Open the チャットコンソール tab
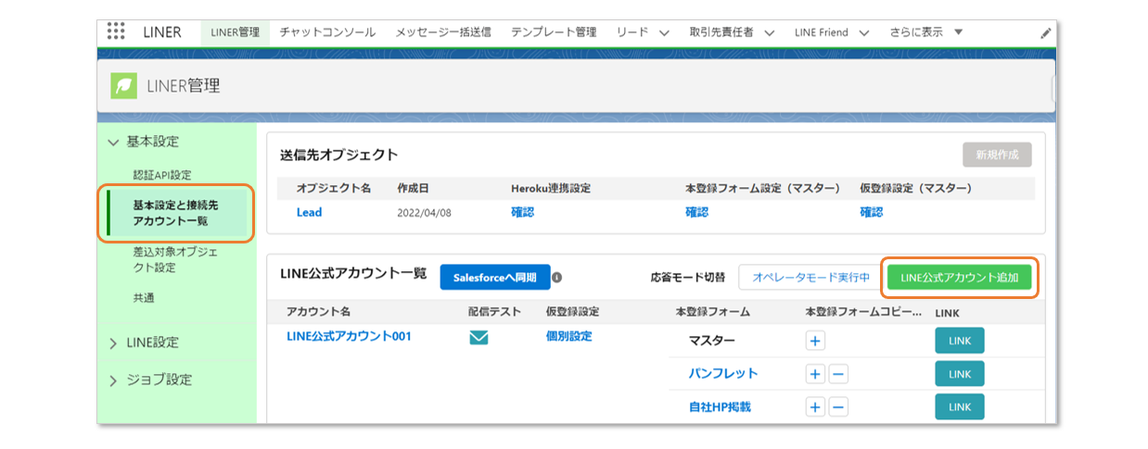The image size is (1148, 449). pyautogui.click(x=328, y=32)
